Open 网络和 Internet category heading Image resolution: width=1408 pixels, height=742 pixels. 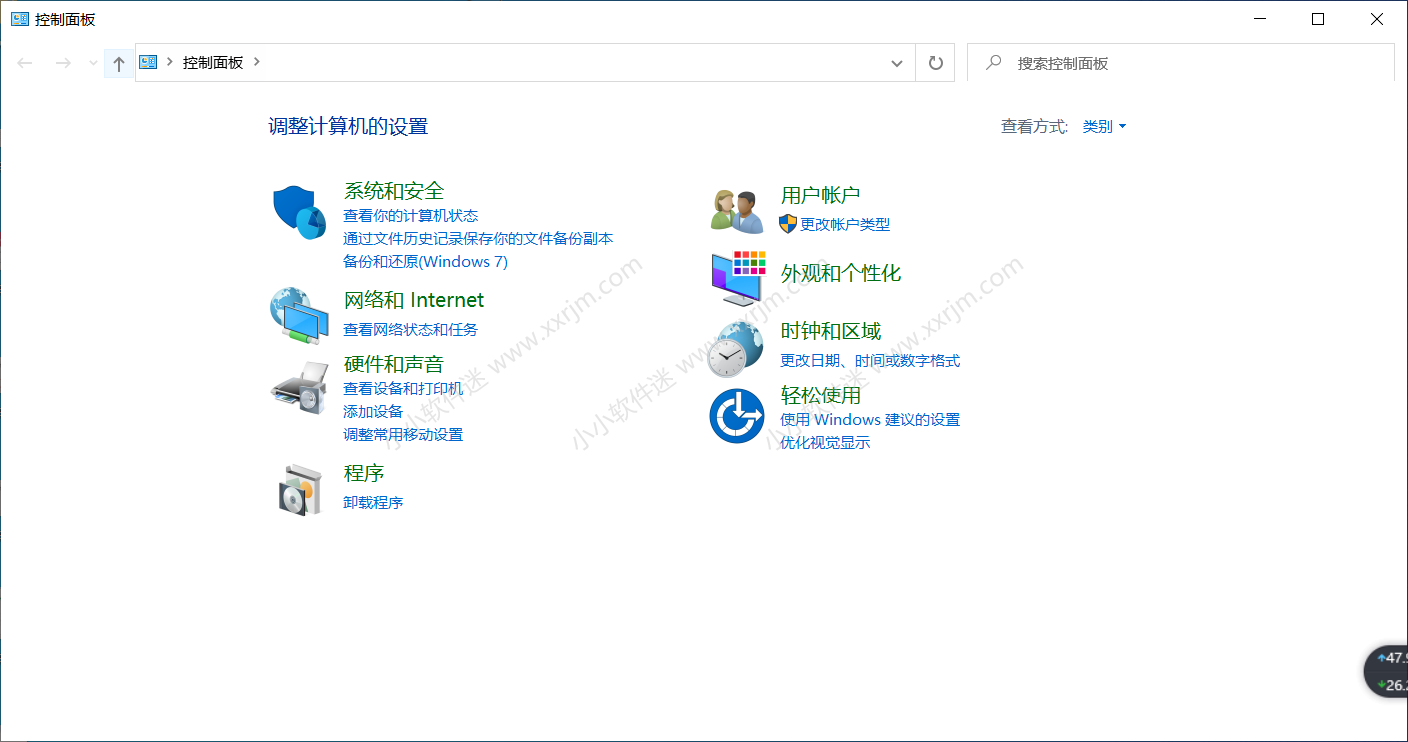[414, 300]
